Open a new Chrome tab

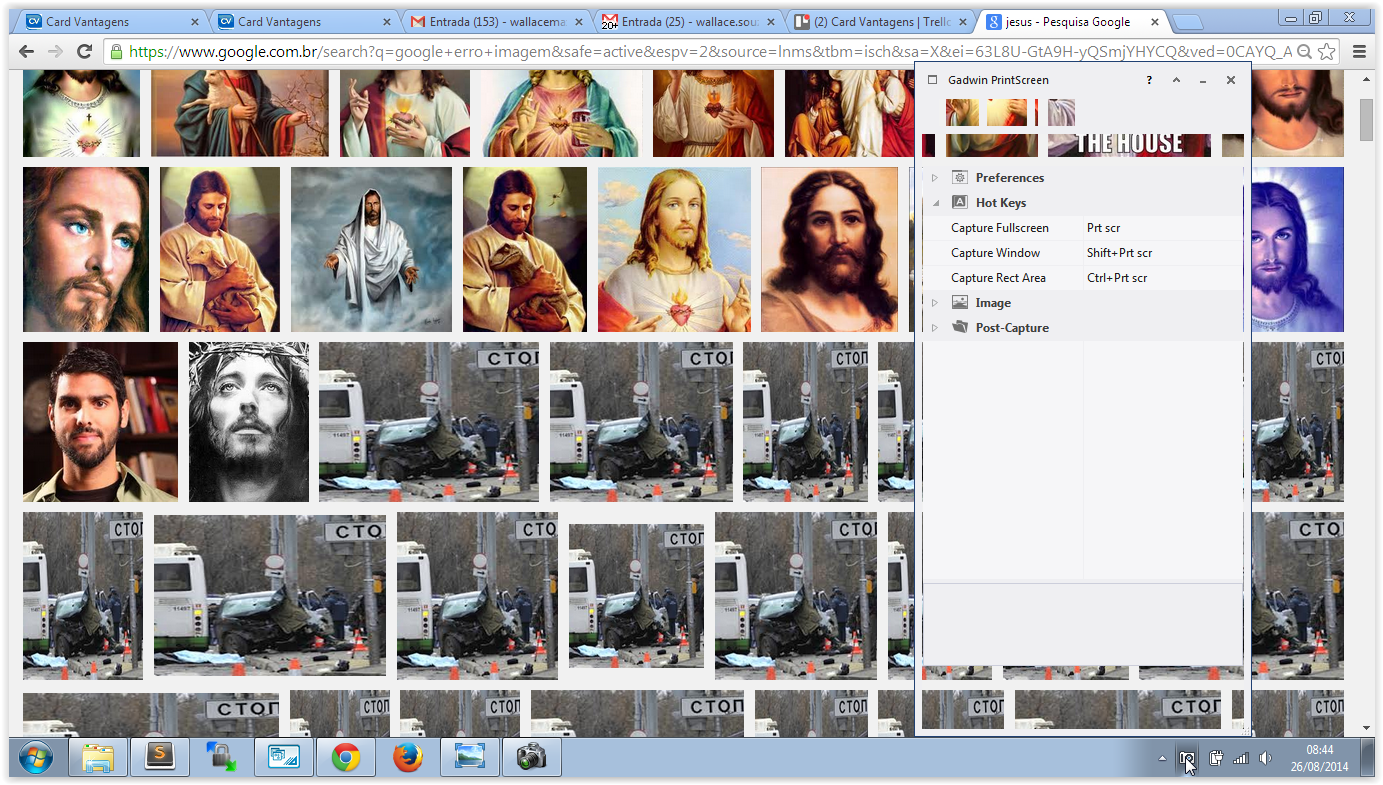click(x=1187, y=22)
